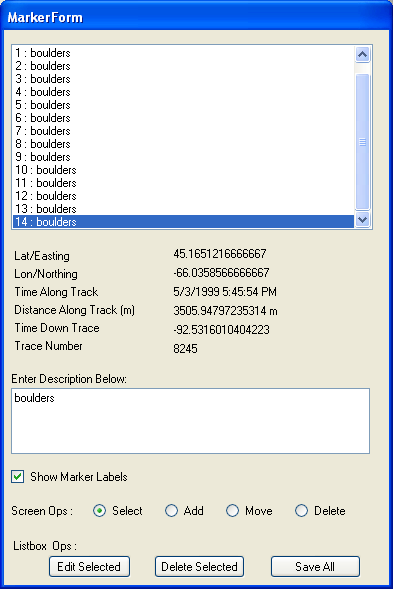Click the Lon/Northing label
Viewport: 393px width, 589px height.
(46, 274)
